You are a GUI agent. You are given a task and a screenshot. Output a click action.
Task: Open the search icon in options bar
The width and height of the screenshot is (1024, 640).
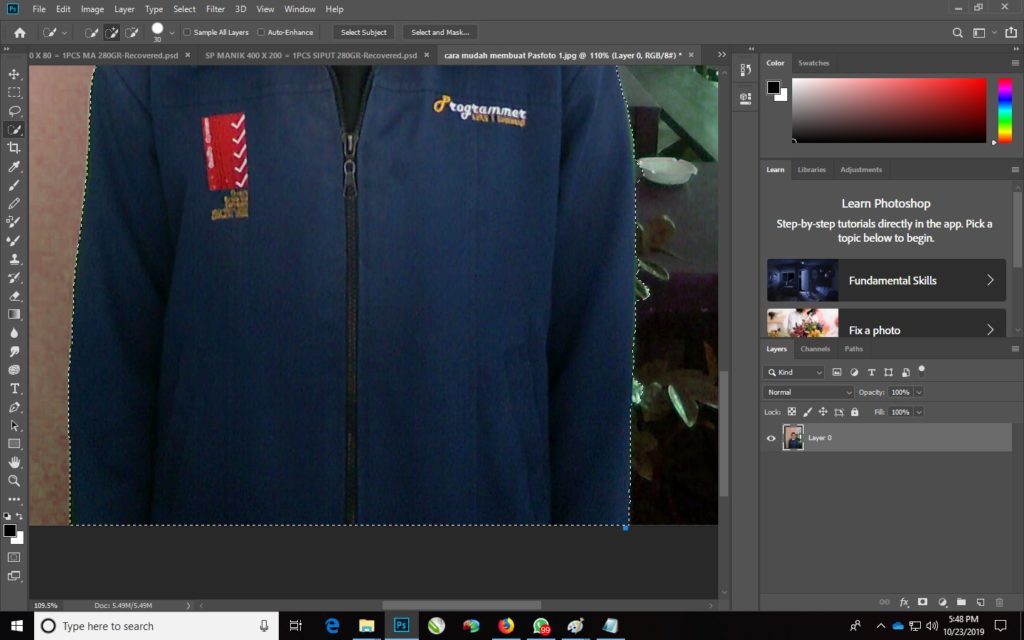tap(957, 32)
